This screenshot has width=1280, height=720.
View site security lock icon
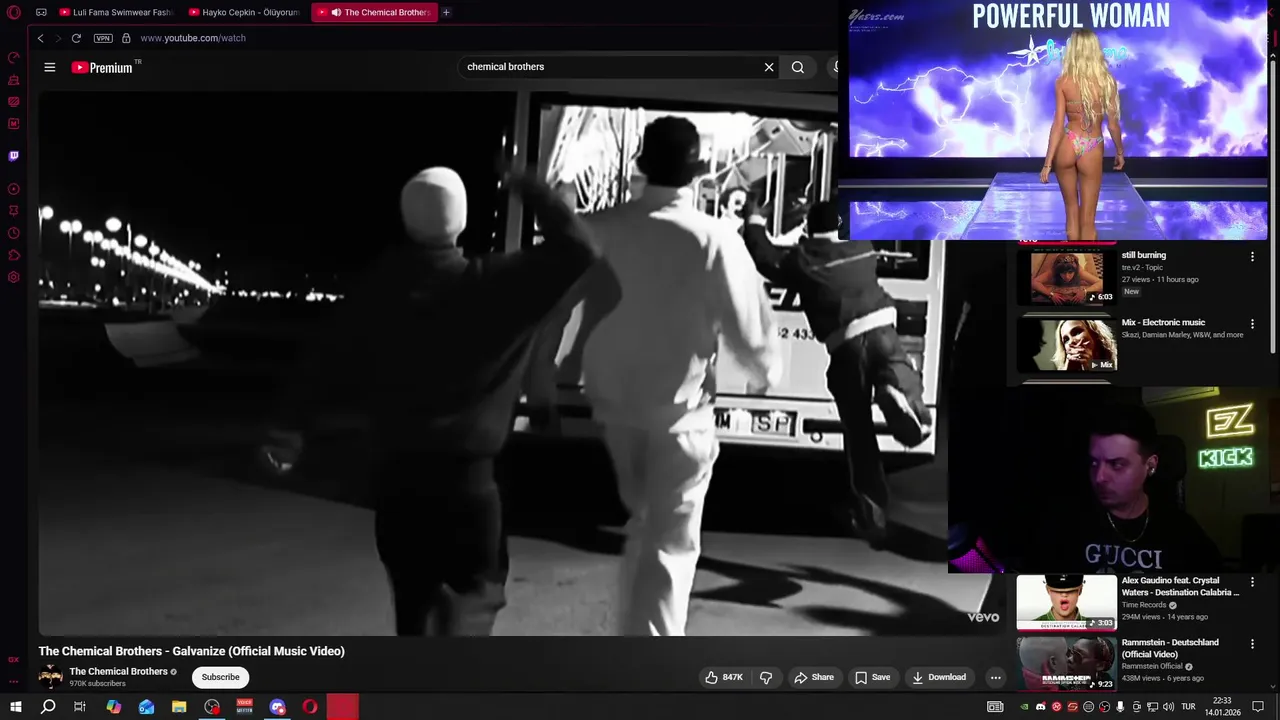(126, 38)
